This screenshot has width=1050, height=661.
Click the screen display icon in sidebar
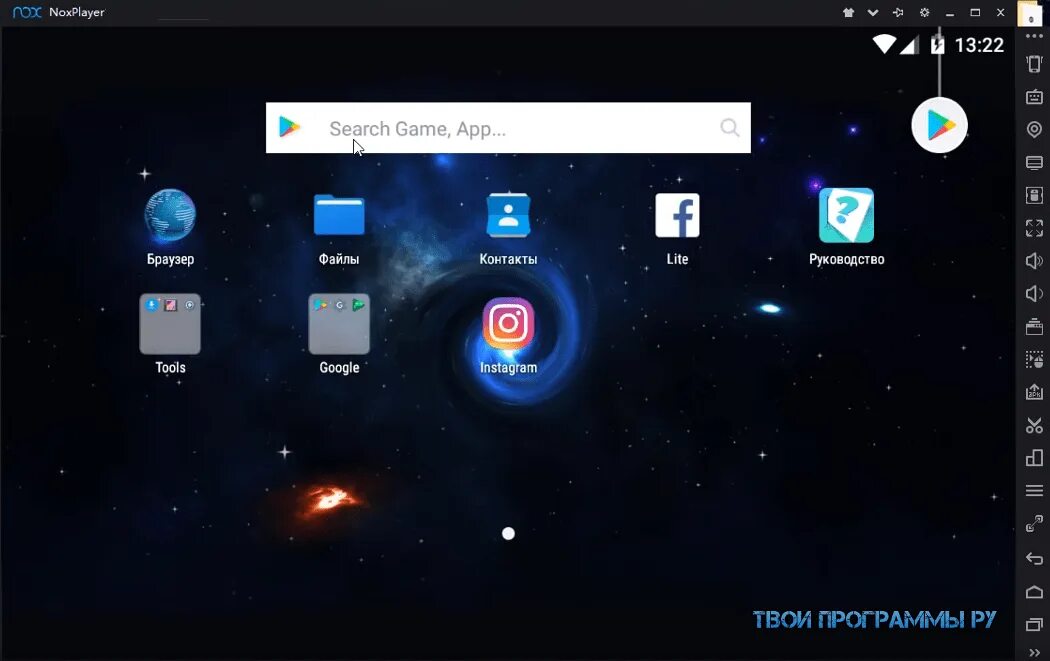pyautogui.click(x=1034, y=163)
